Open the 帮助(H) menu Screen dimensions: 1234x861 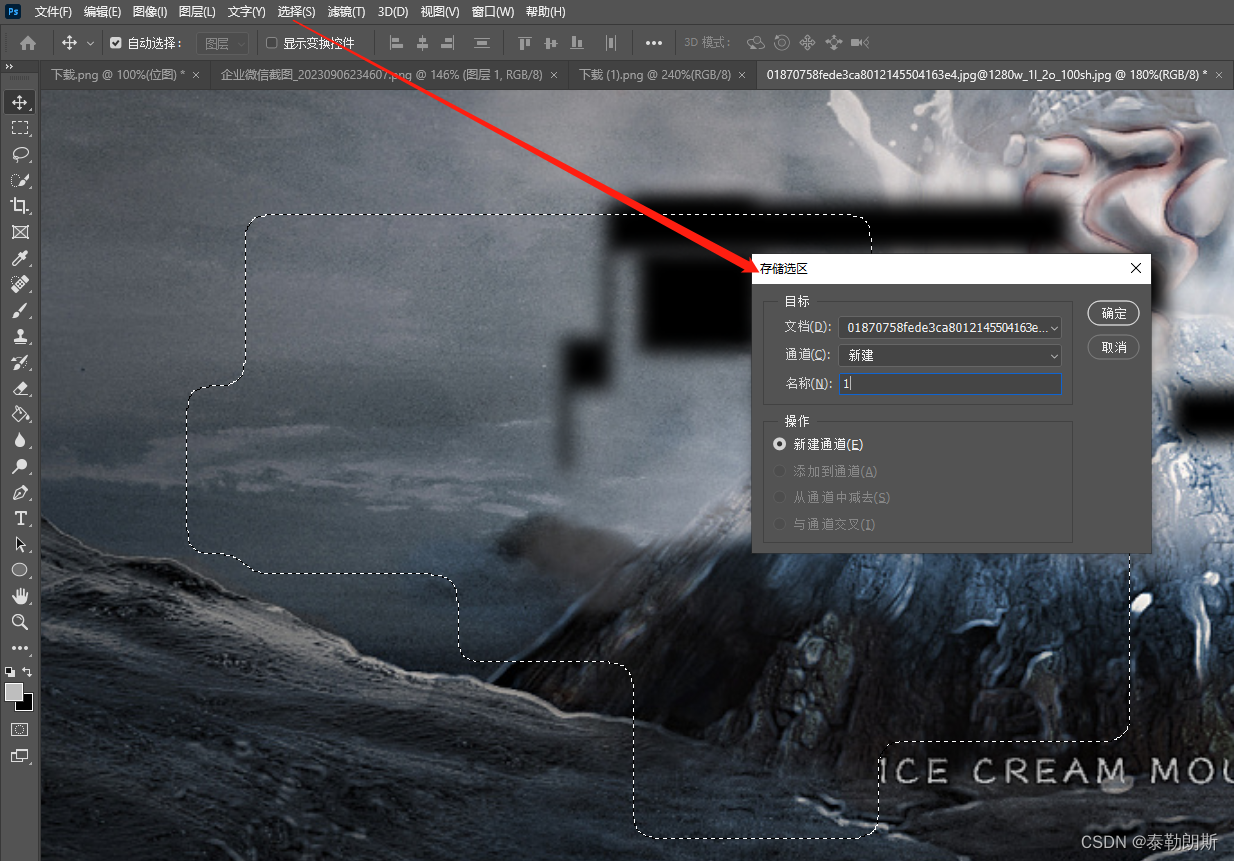pyautogui.click(x=545, y=12)
